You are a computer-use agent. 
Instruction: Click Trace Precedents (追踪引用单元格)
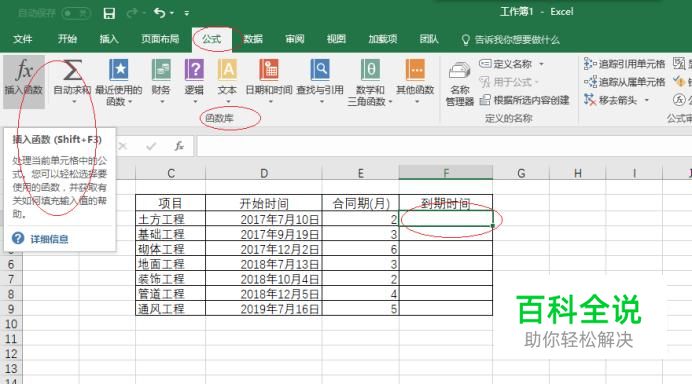click(x=624, y=64)
